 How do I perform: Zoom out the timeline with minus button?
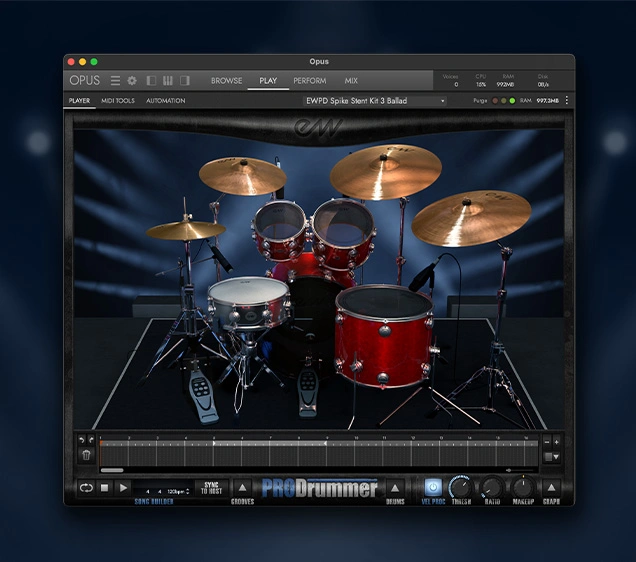[x=547, y=442]
